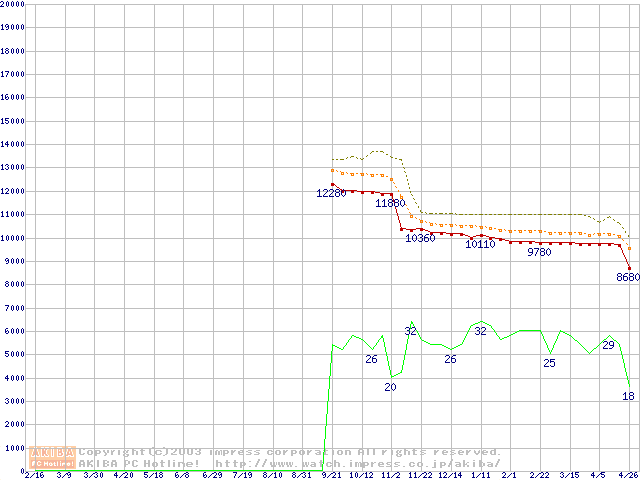This screenshot has width=640, height=480.
Task: Click the 11/2 date on x-axis
Action: tap(391, 474)
